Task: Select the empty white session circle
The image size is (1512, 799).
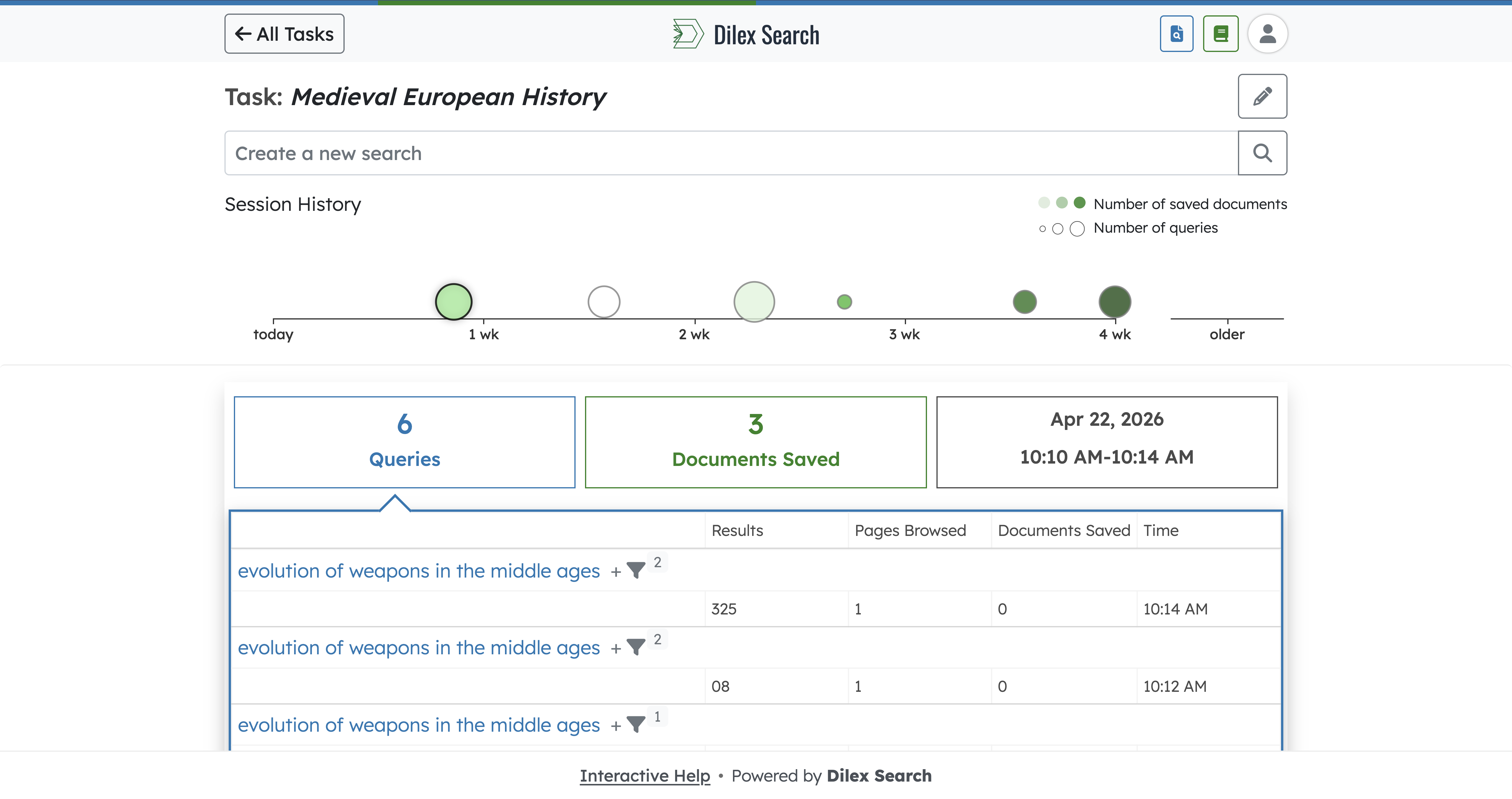Action: pyautogui.click(x=603, y=302)
